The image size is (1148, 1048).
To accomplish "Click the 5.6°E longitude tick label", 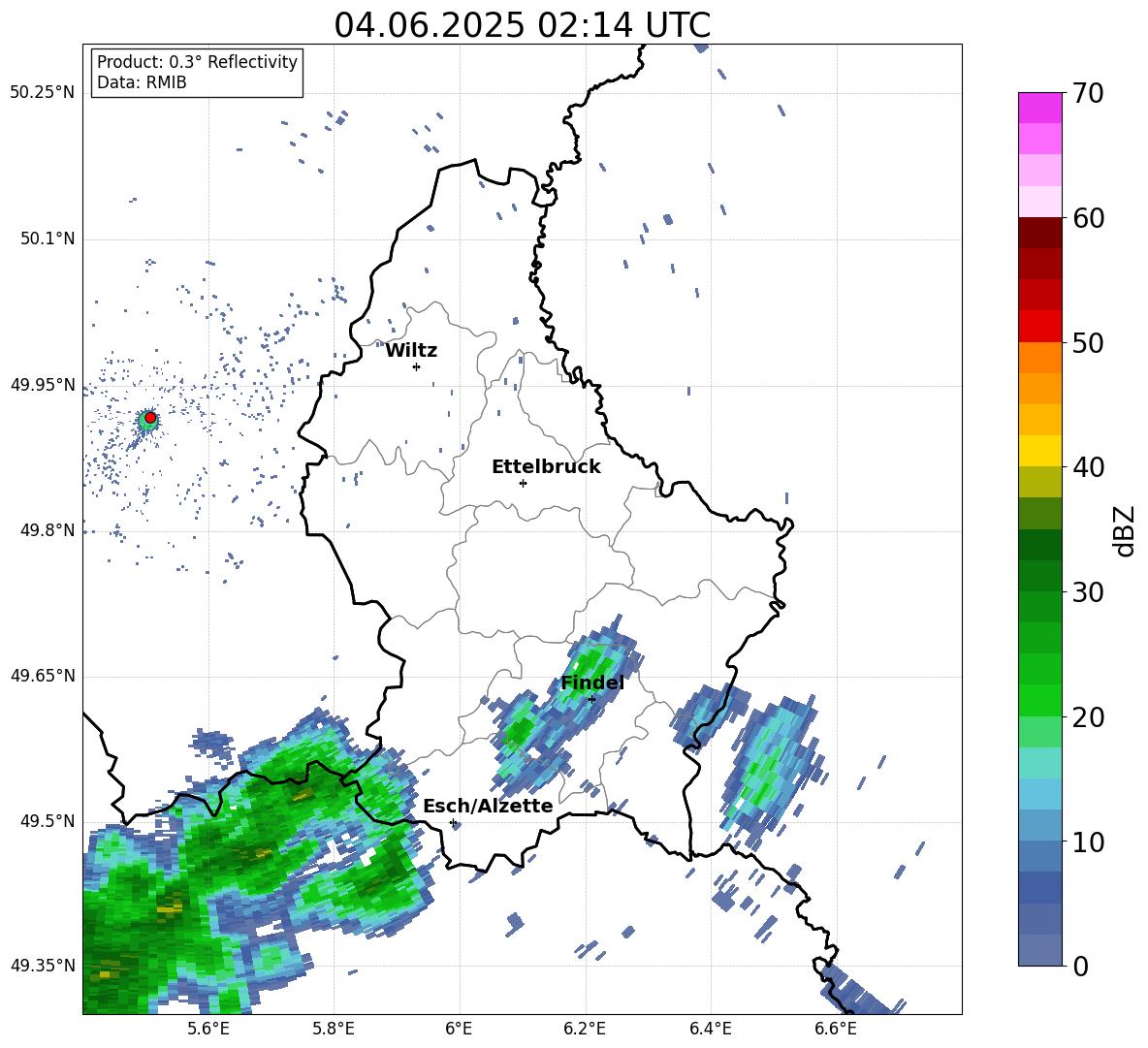I will 208,1029.
